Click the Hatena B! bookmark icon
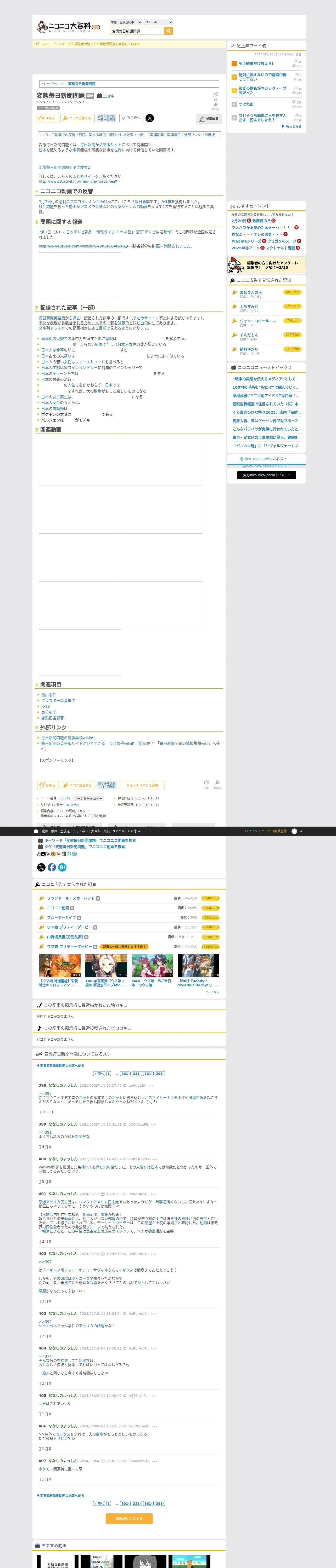Viewport: 336px width, 1568px height. (x=62, y=867)
